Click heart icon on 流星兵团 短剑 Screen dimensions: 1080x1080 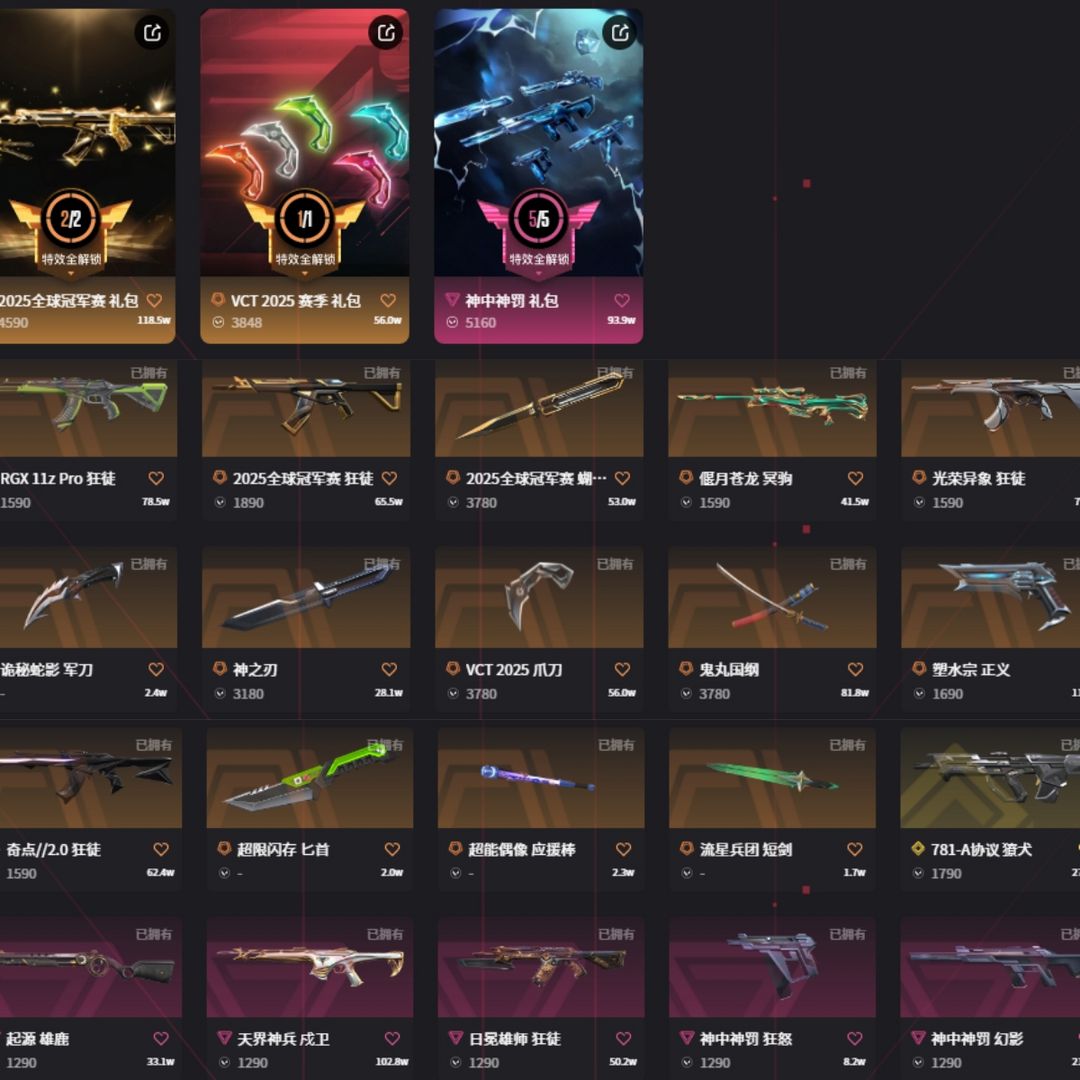click(855, 849)
